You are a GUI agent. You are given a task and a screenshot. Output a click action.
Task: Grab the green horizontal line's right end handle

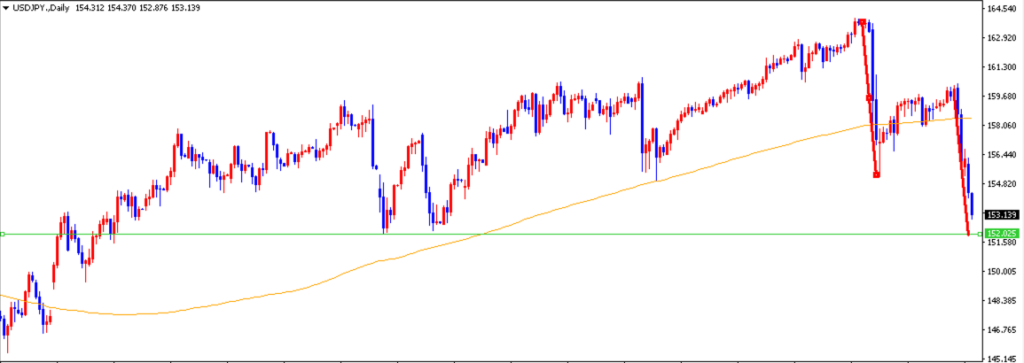click(x=980, y=234)
